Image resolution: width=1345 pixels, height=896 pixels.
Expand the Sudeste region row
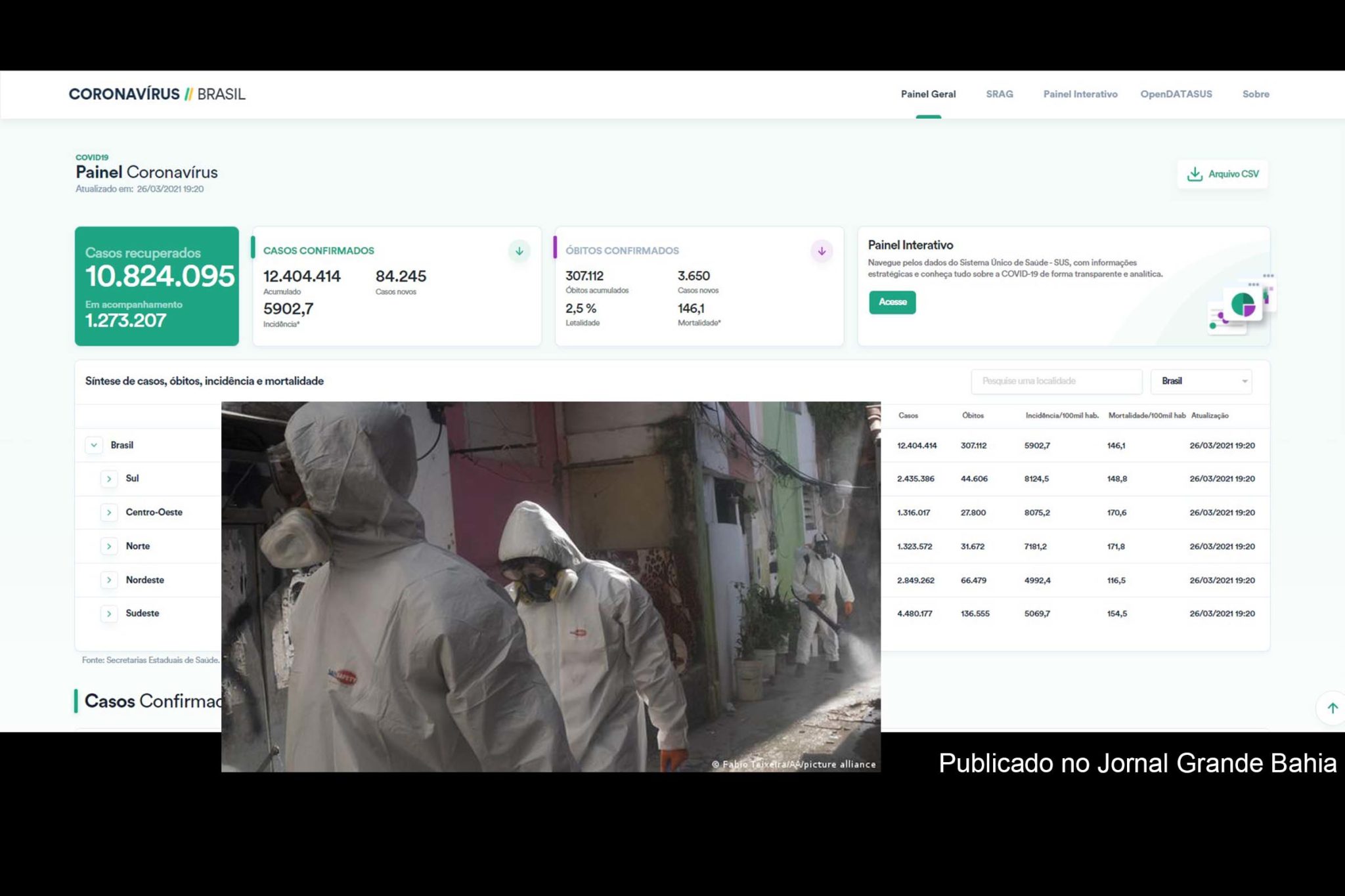[x=109, y=614]
